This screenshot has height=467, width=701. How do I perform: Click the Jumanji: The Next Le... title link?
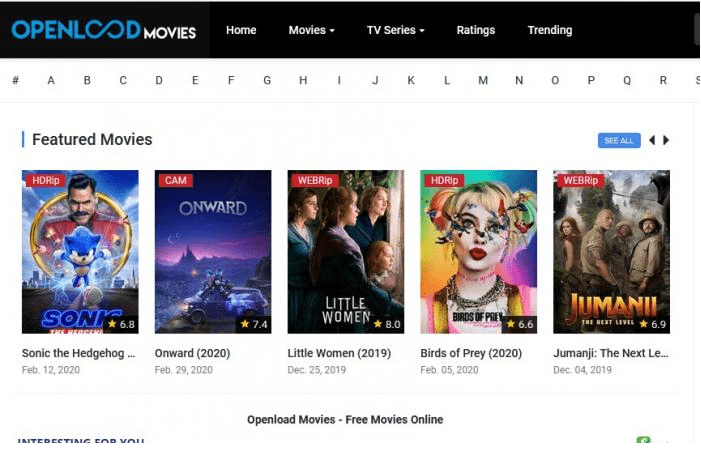click(611, 353)
